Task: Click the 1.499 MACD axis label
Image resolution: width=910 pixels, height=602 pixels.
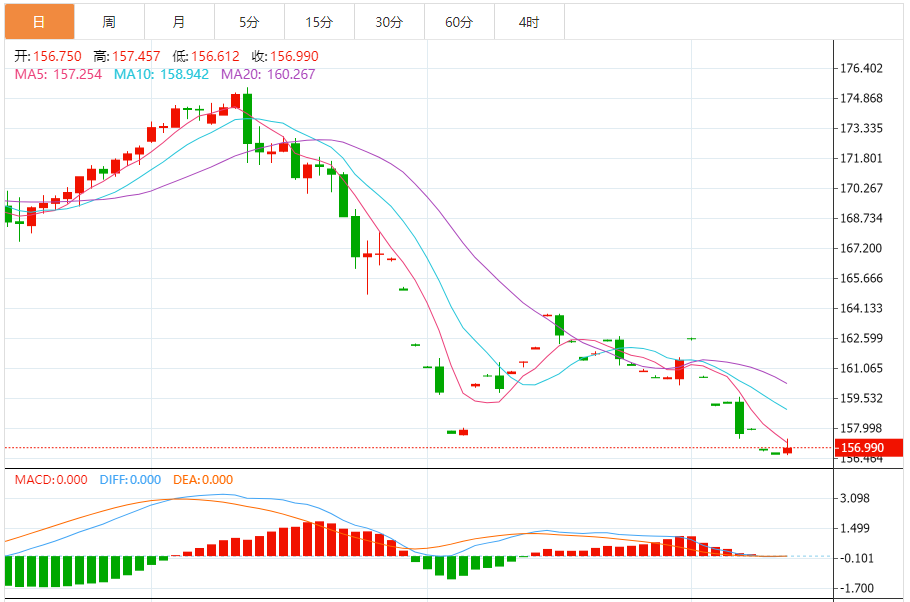Action: [855, 528]
